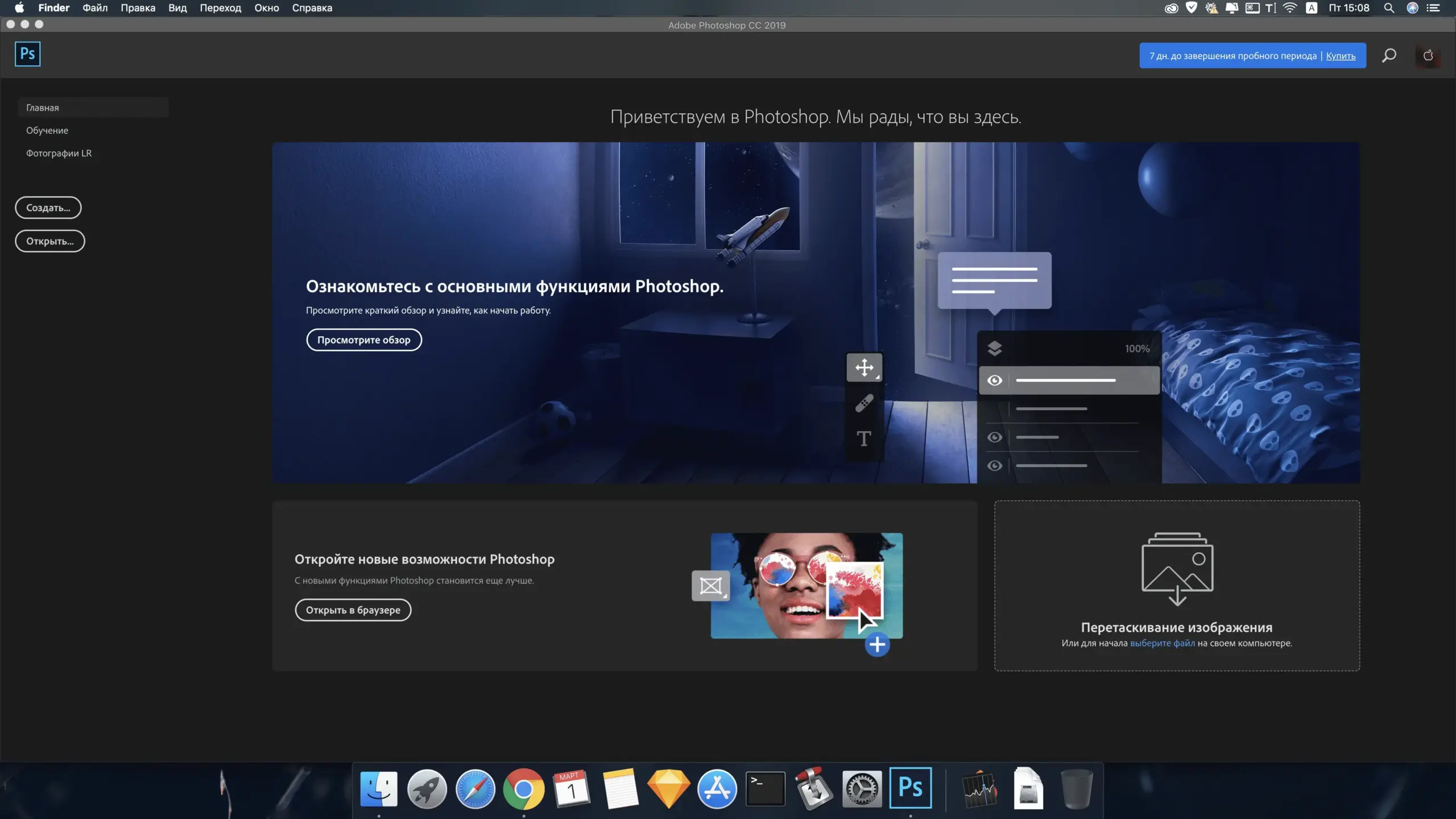Click the face photo feature thumbnail
The width and height of the screenshot is (1456, 819).
806,585
